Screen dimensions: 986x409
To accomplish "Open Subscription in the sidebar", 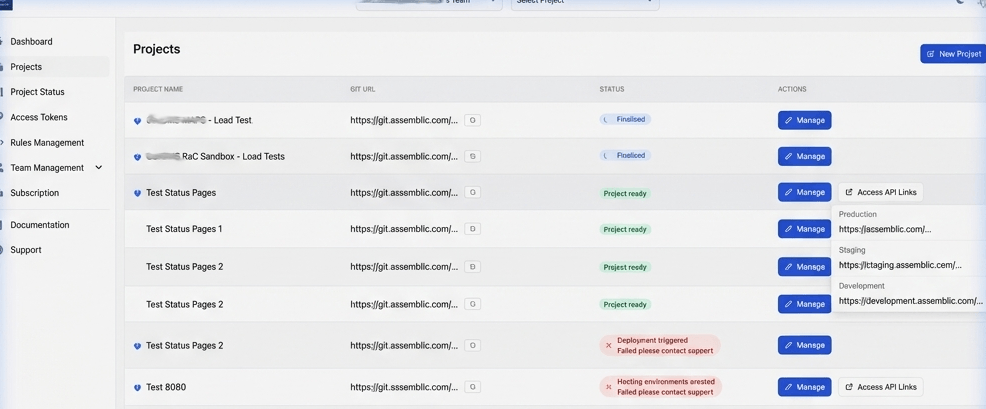I will pos(35,193).
